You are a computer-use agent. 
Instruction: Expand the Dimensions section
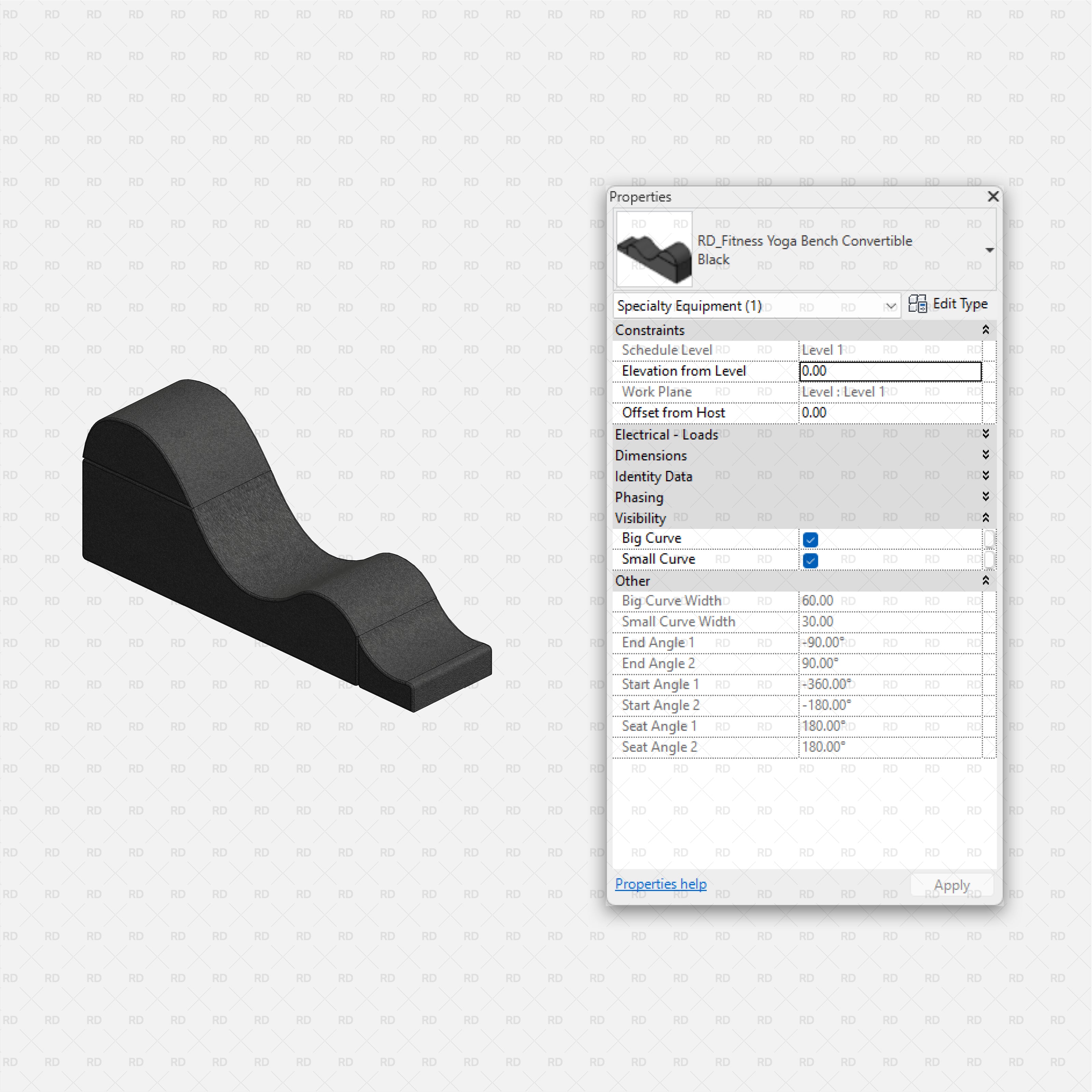click(985, 455)
